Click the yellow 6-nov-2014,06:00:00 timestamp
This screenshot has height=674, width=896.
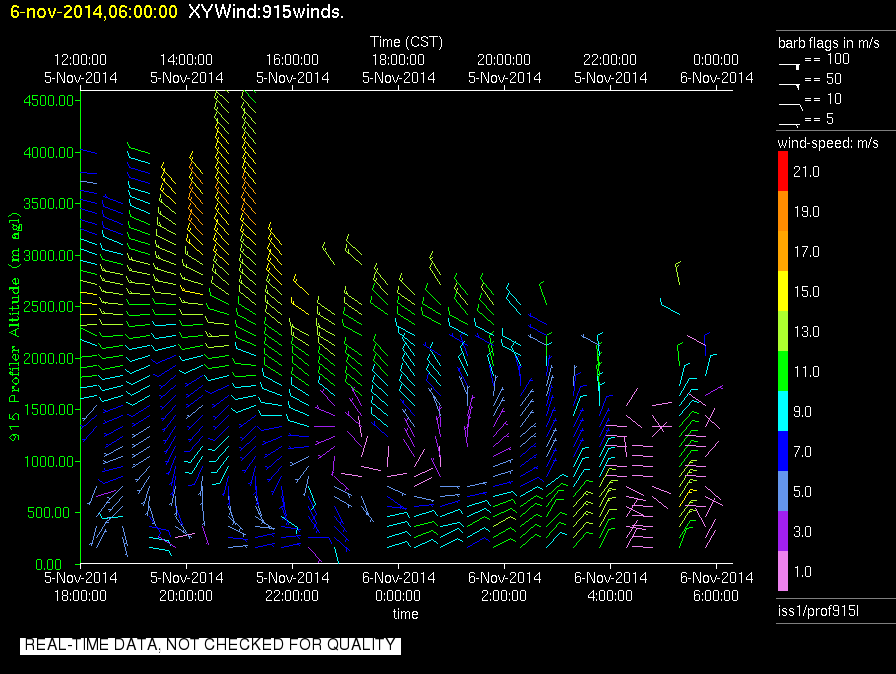point(94,12)
